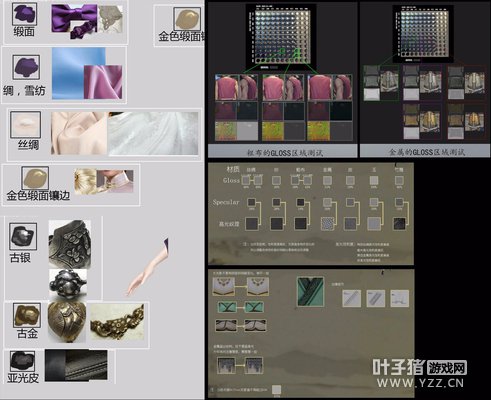Click the 高光纹理 row label

[229, 224]
